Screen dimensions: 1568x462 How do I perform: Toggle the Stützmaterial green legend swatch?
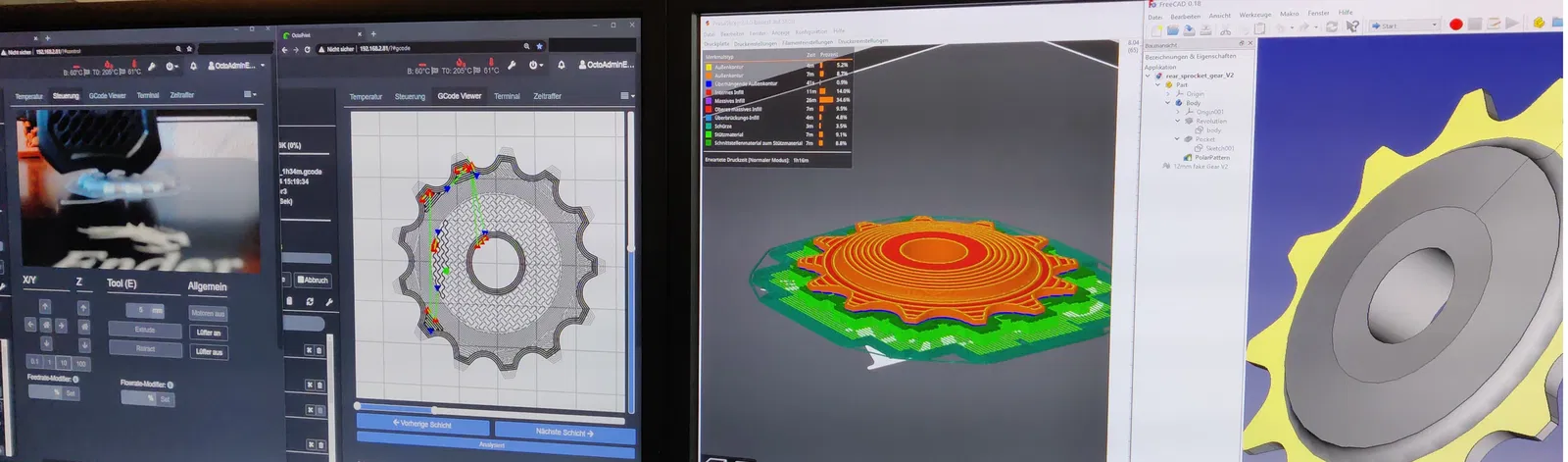point(709,134)
